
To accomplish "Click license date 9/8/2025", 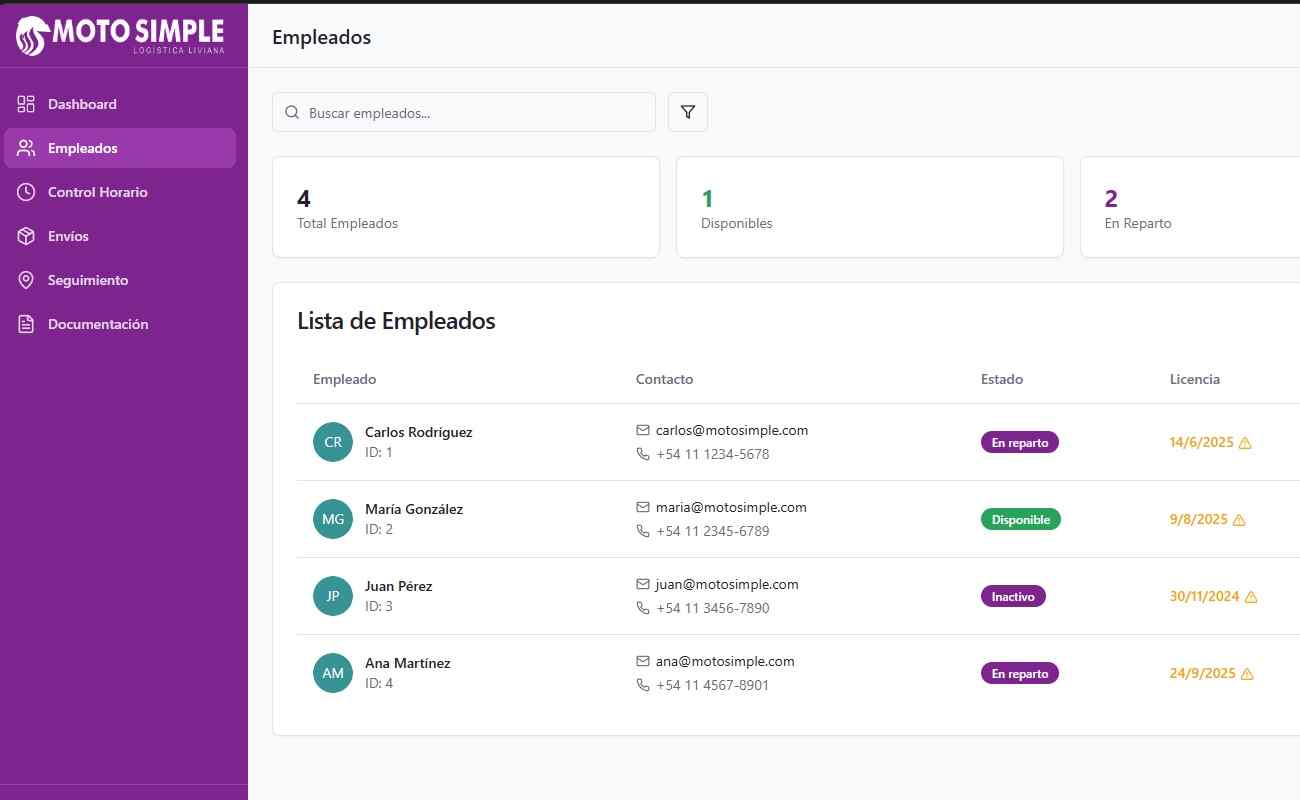I will [1199, 519].
